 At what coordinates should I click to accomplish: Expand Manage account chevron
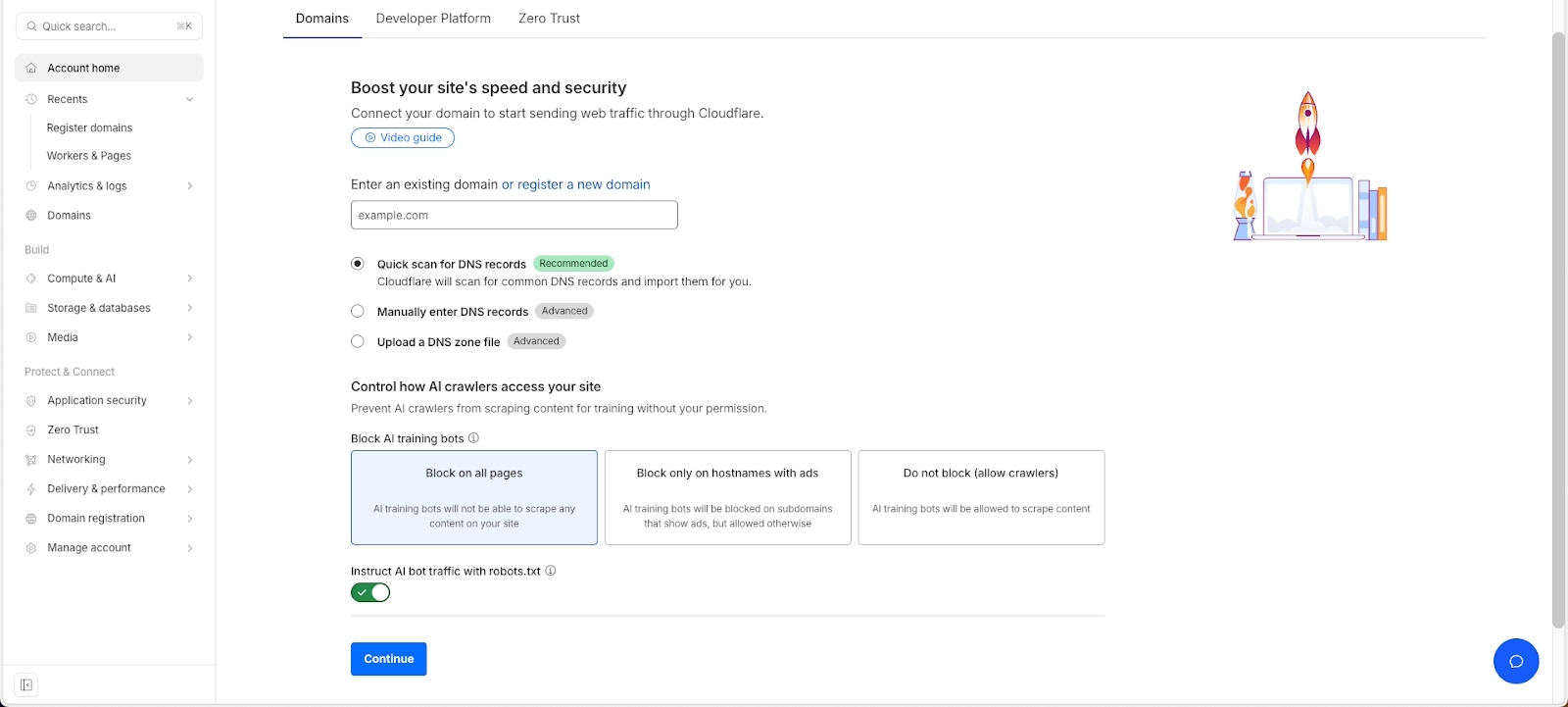(x=189, y=548)
